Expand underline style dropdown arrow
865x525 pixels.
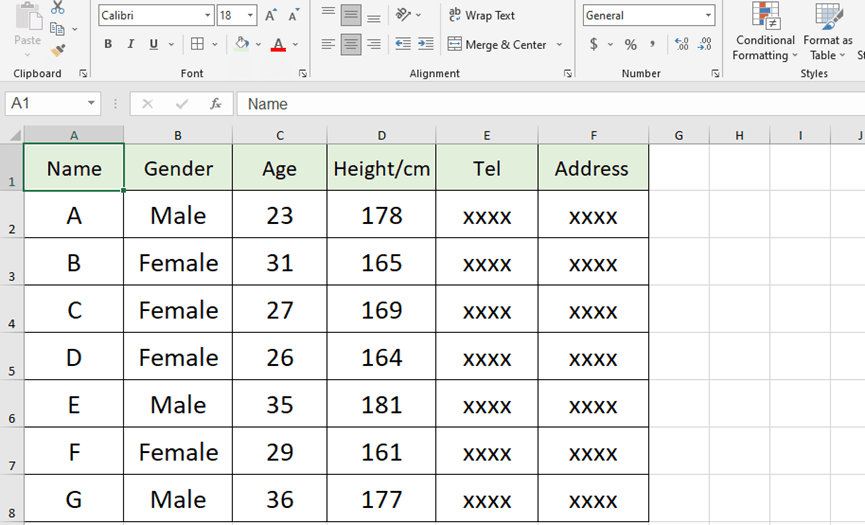coord(171,44)
